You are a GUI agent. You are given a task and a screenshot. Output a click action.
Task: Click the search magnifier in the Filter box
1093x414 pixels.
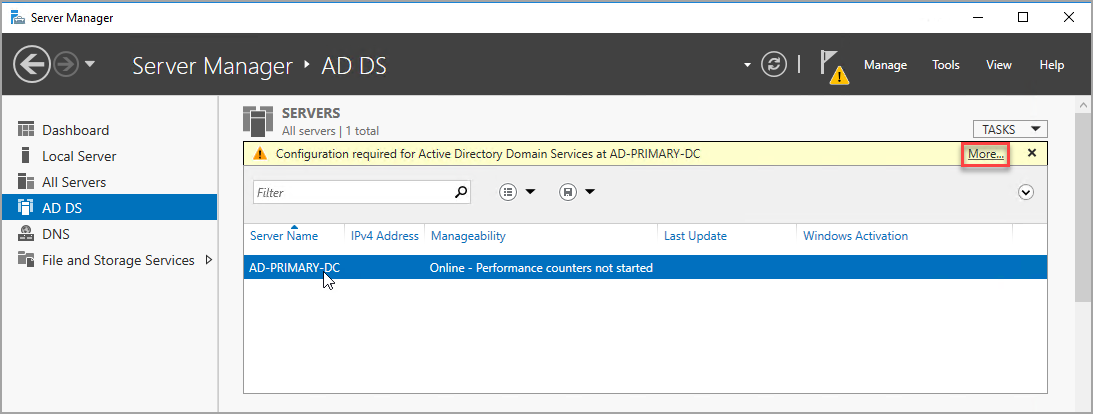pyautogui.click(x=460, y=192)
